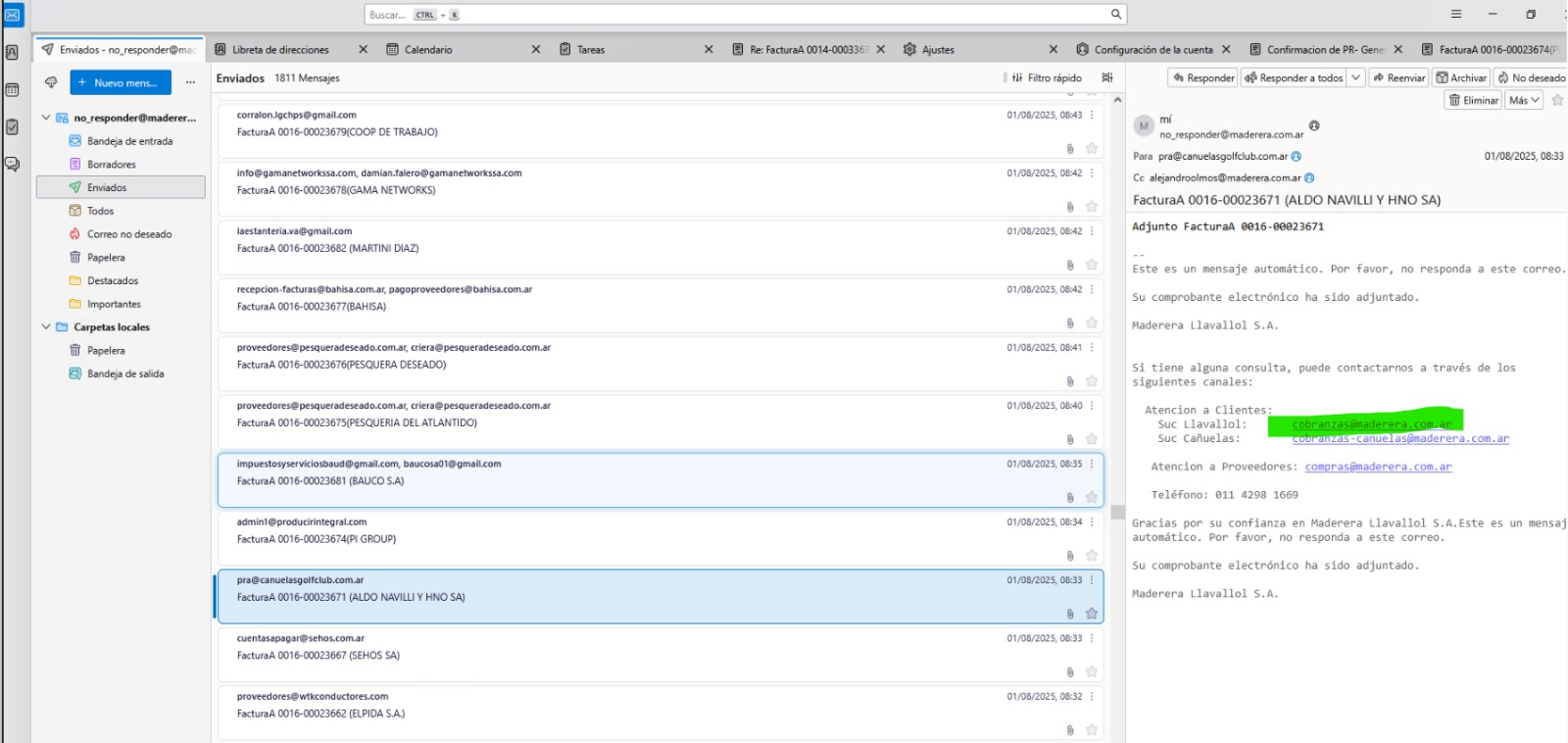Open the kebab menu of the SEHOS SA message
This screenshot has height=743, width=1568.
tap(1092, 638)
